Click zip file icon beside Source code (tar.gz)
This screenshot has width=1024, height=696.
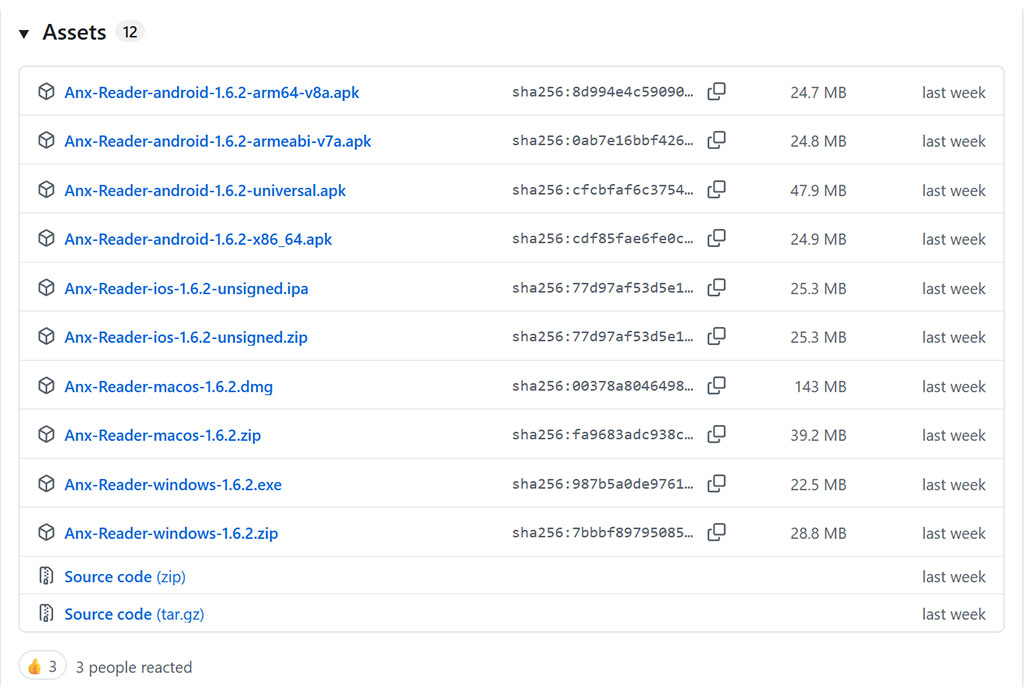coord(46,613)
